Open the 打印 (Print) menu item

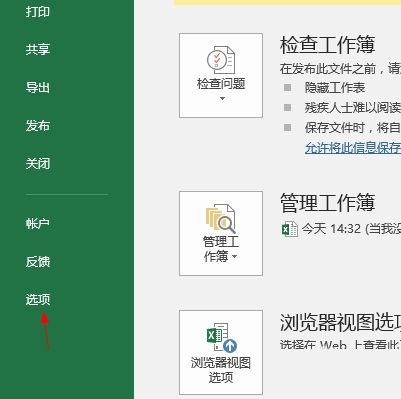pyautogui.click(x=38, y=12)
